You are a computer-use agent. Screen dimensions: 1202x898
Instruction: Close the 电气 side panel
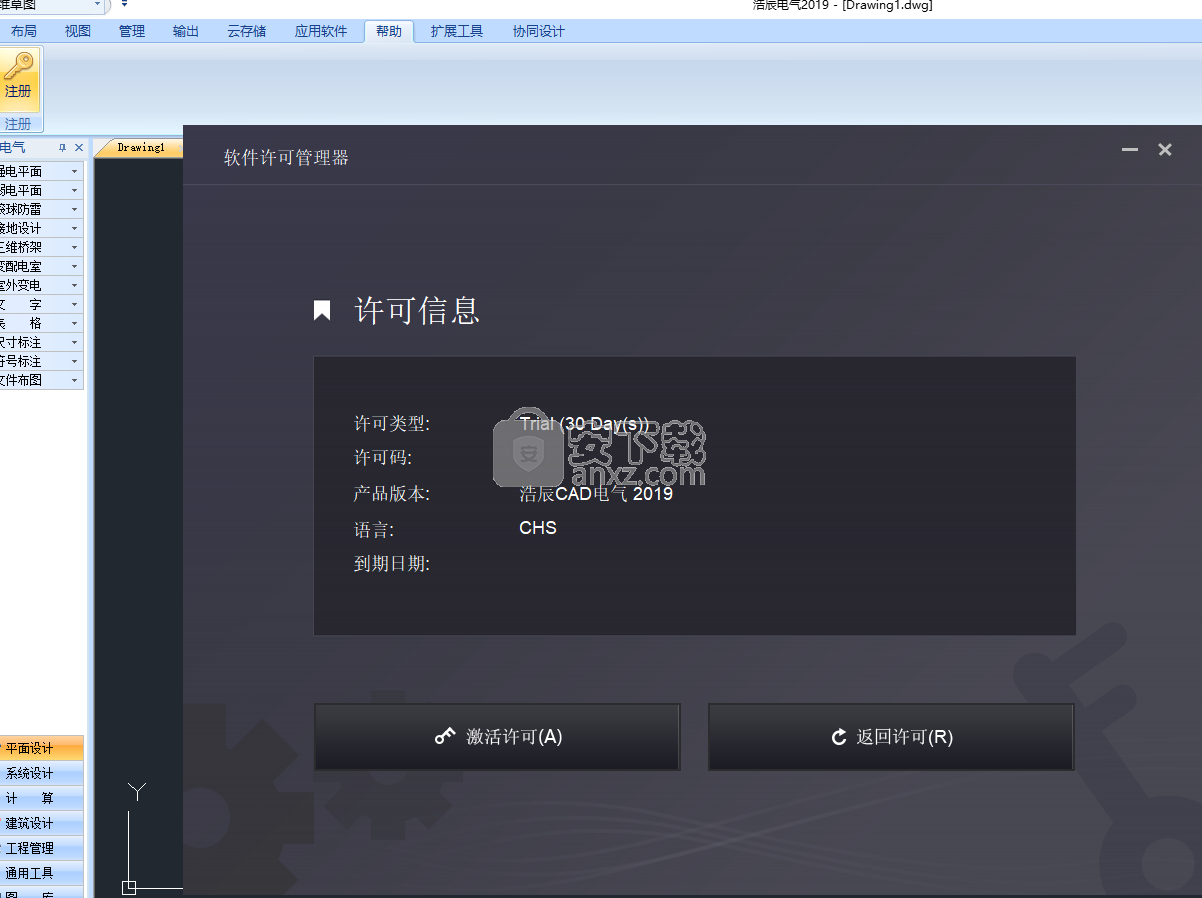(79, 148)
